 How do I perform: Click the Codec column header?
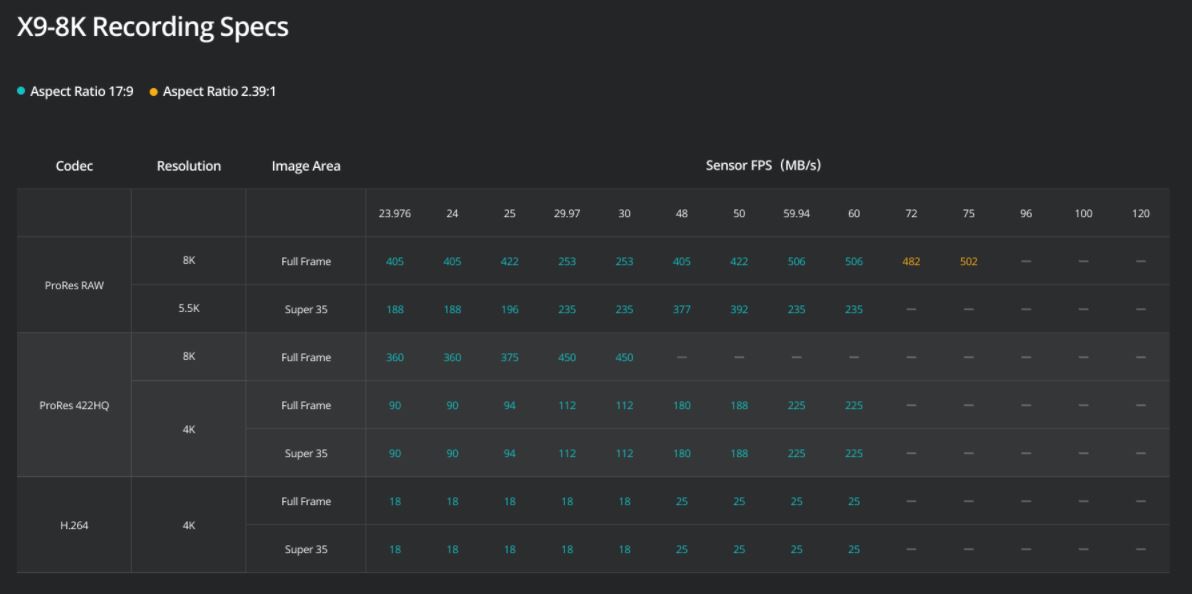click(74, 166)
